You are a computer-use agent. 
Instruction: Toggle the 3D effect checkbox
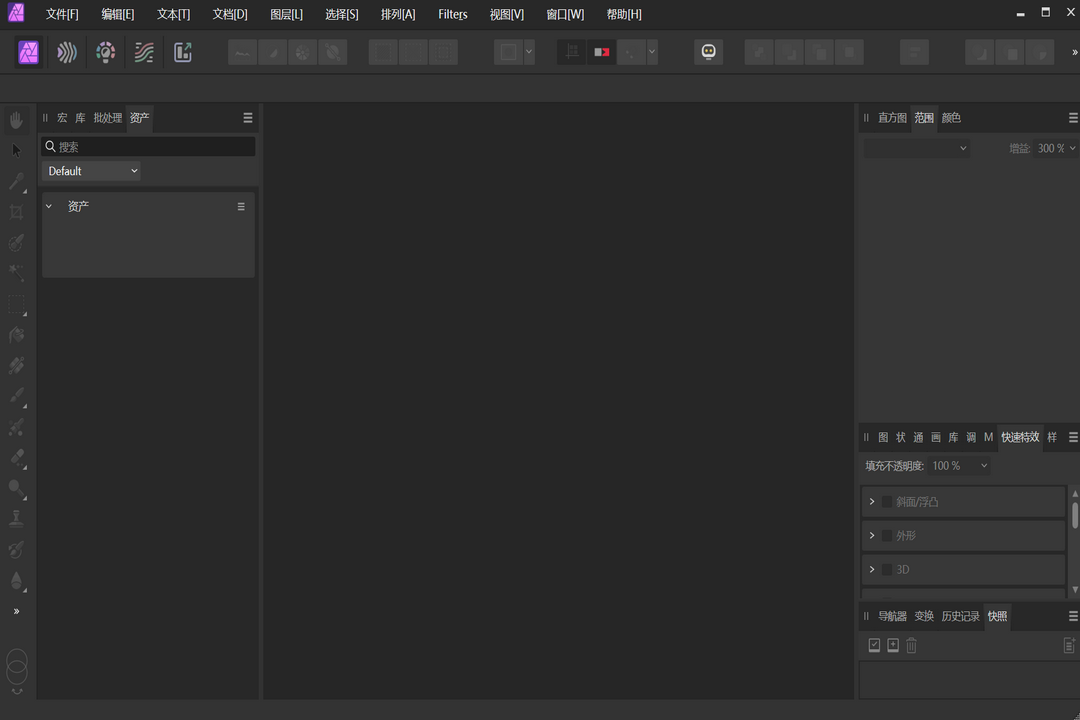tap(886, 570)
